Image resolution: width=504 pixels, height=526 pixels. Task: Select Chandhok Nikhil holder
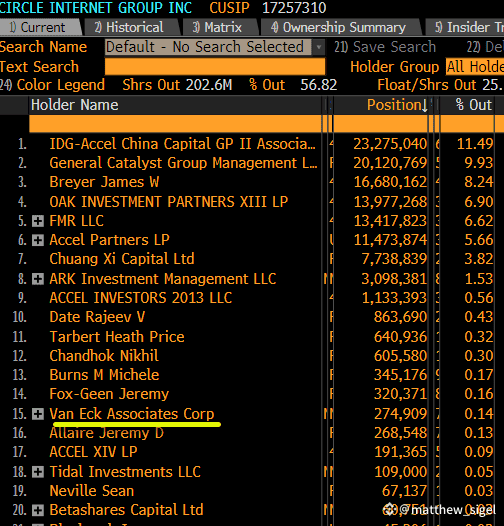[x=104, y=356]
